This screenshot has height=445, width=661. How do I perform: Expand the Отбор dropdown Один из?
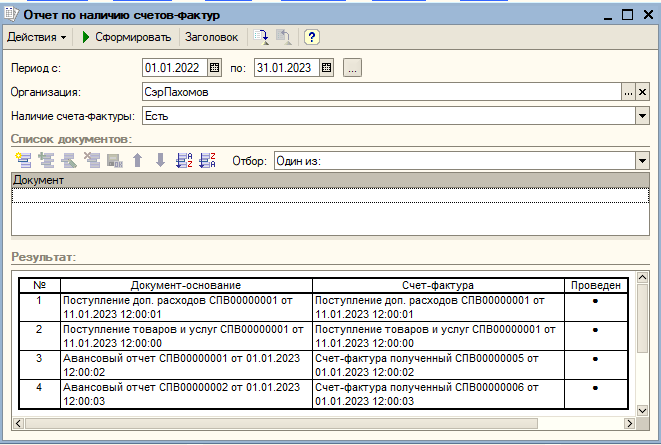point(642,161)
